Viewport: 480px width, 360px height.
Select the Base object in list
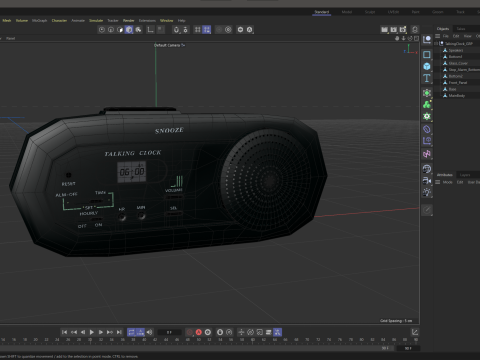452,89
